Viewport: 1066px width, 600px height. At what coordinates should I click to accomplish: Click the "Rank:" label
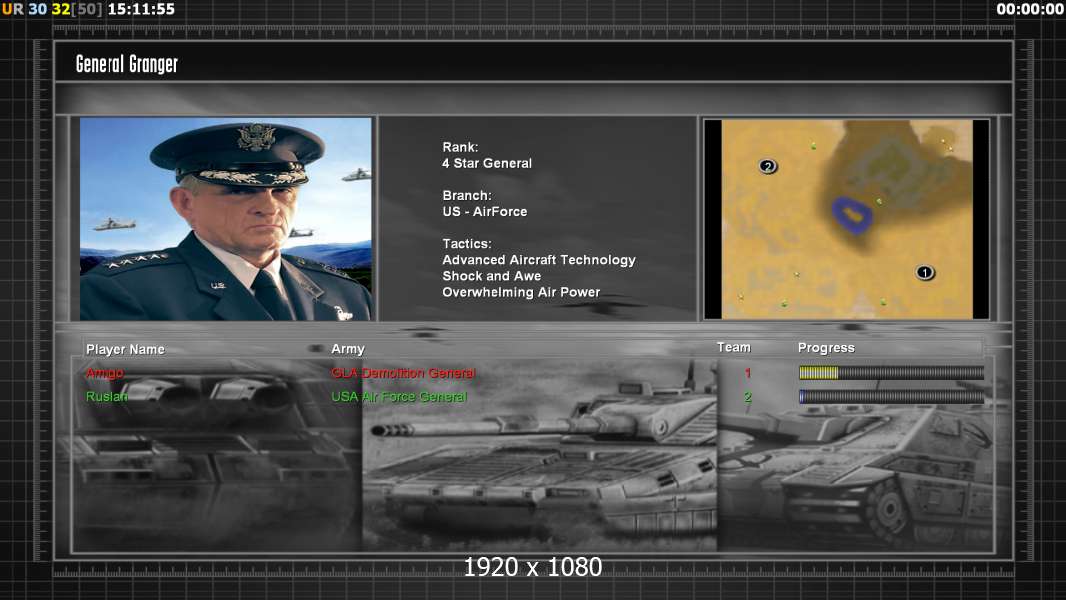(460, 147)
